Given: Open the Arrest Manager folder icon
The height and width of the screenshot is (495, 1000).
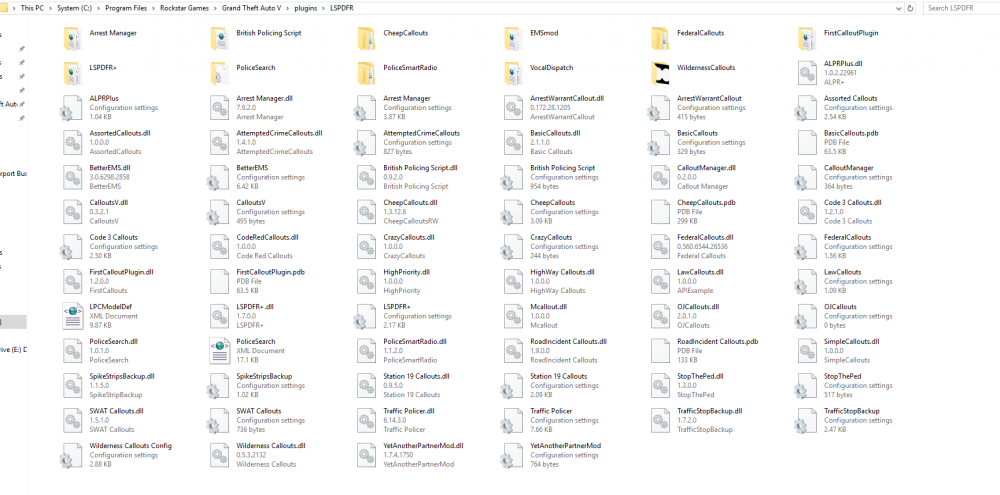Looking at the screenshot, I should pyautogui.click(x=73, y=39).
